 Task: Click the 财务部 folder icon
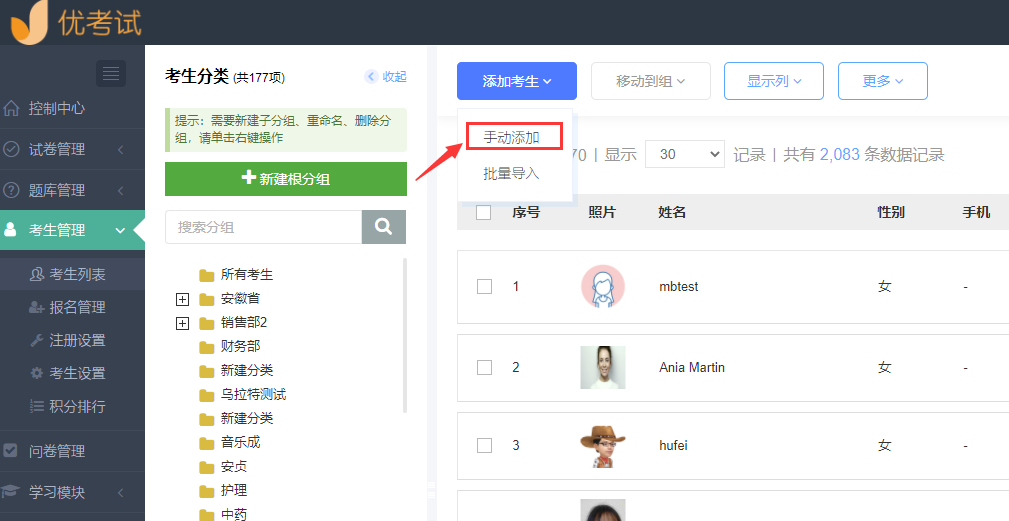point(207,347)
